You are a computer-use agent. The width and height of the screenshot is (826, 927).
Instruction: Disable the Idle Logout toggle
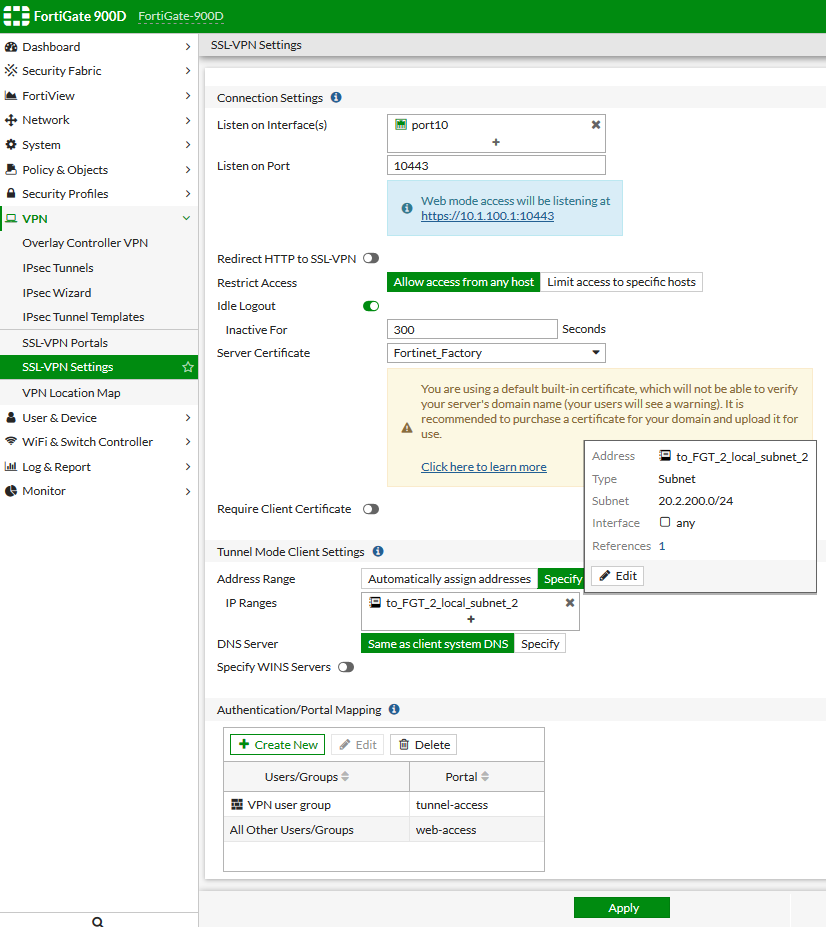[x=370, y=306]
